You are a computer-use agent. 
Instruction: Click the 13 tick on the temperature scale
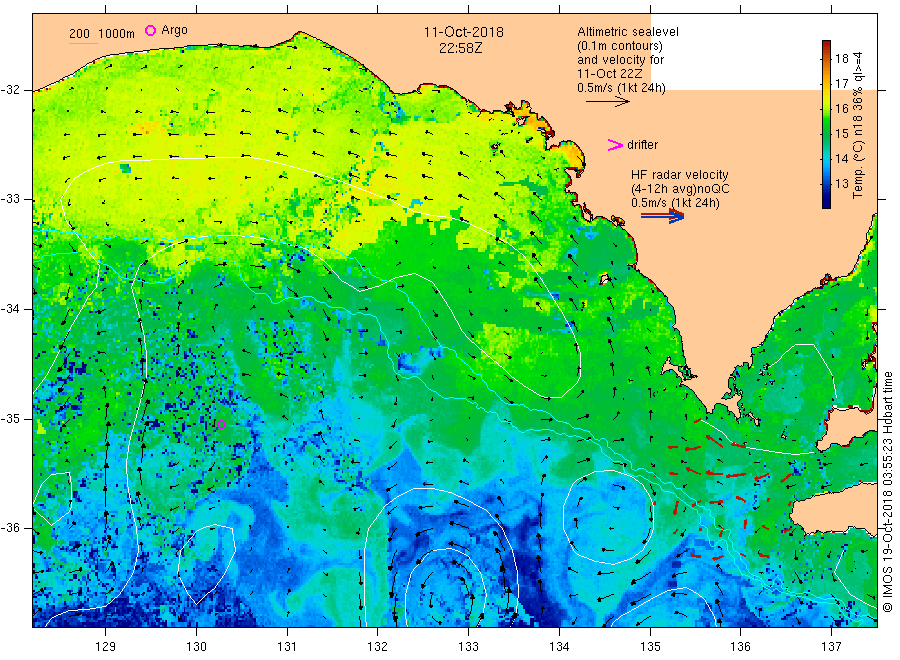[x=841, y=184]
